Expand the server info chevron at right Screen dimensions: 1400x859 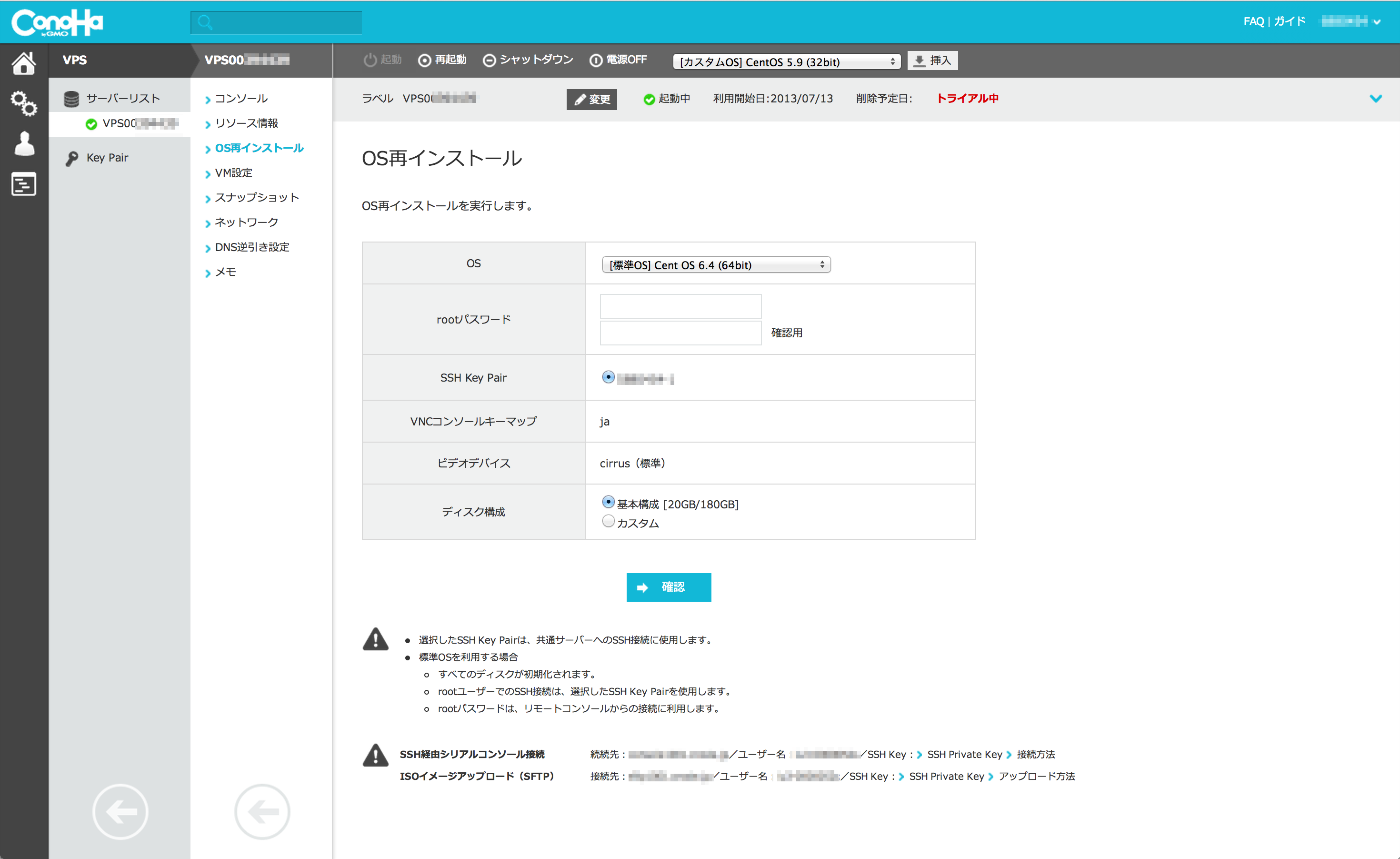(x=1375, y=98)
